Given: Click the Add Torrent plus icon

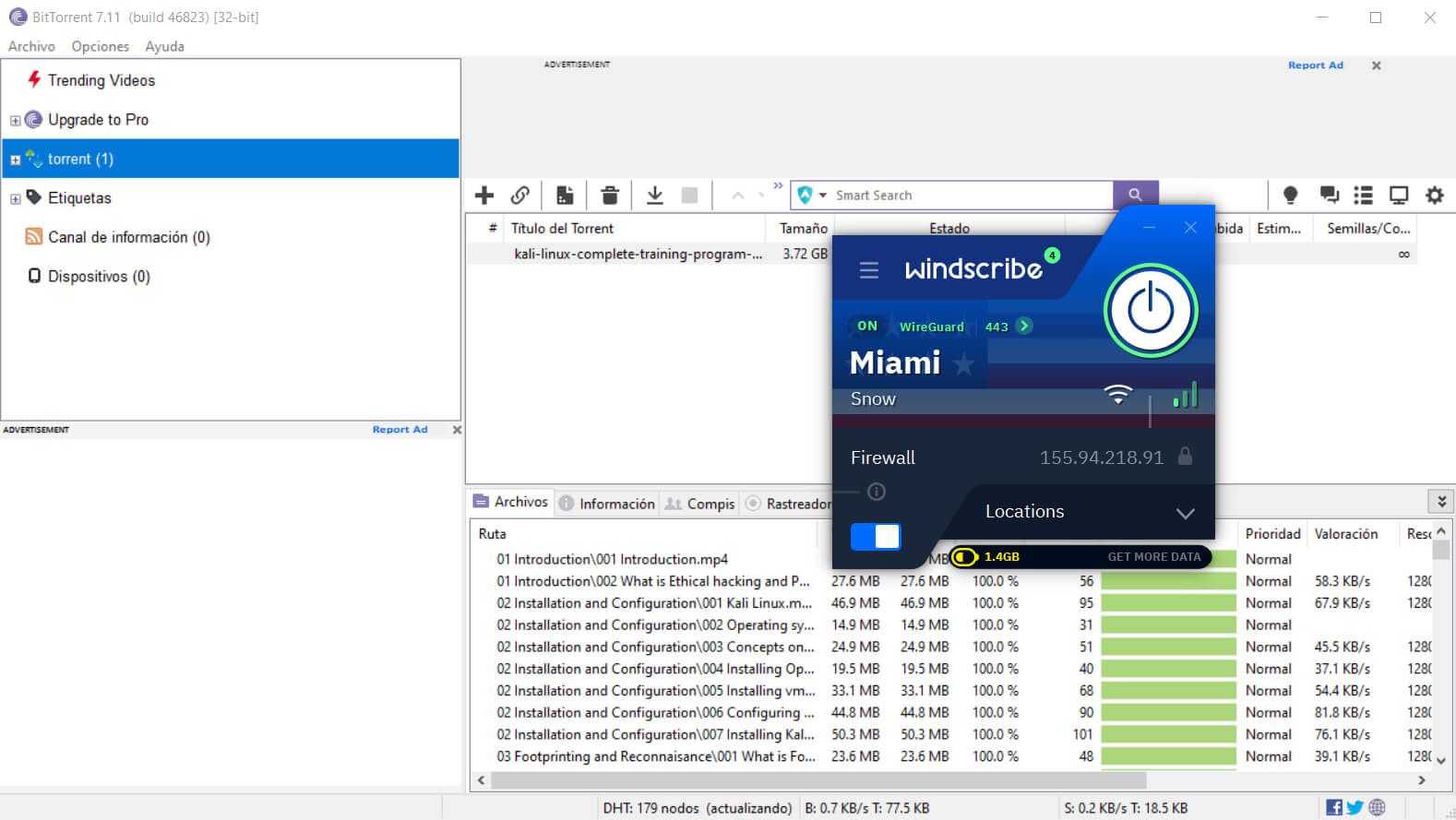Looking at the screenshot, I should click(484, 196).
